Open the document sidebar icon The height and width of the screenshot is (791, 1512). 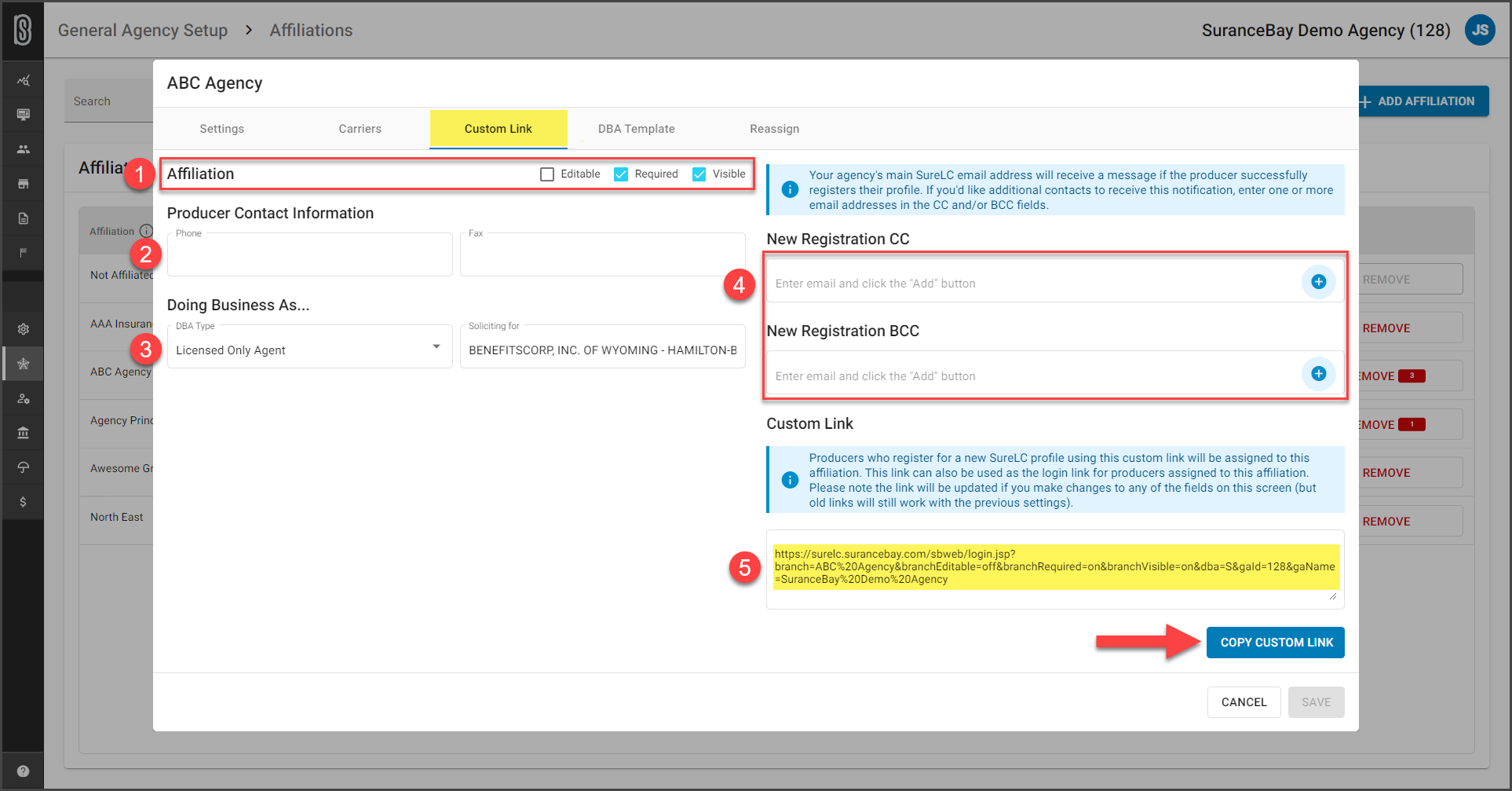[x=23, y=218]
